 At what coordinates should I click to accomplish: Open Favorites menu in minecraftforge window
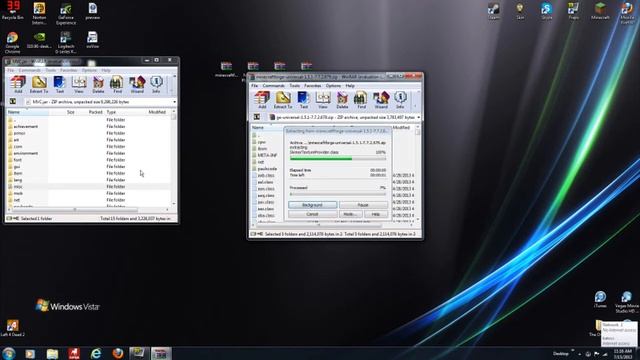point(313,86)
